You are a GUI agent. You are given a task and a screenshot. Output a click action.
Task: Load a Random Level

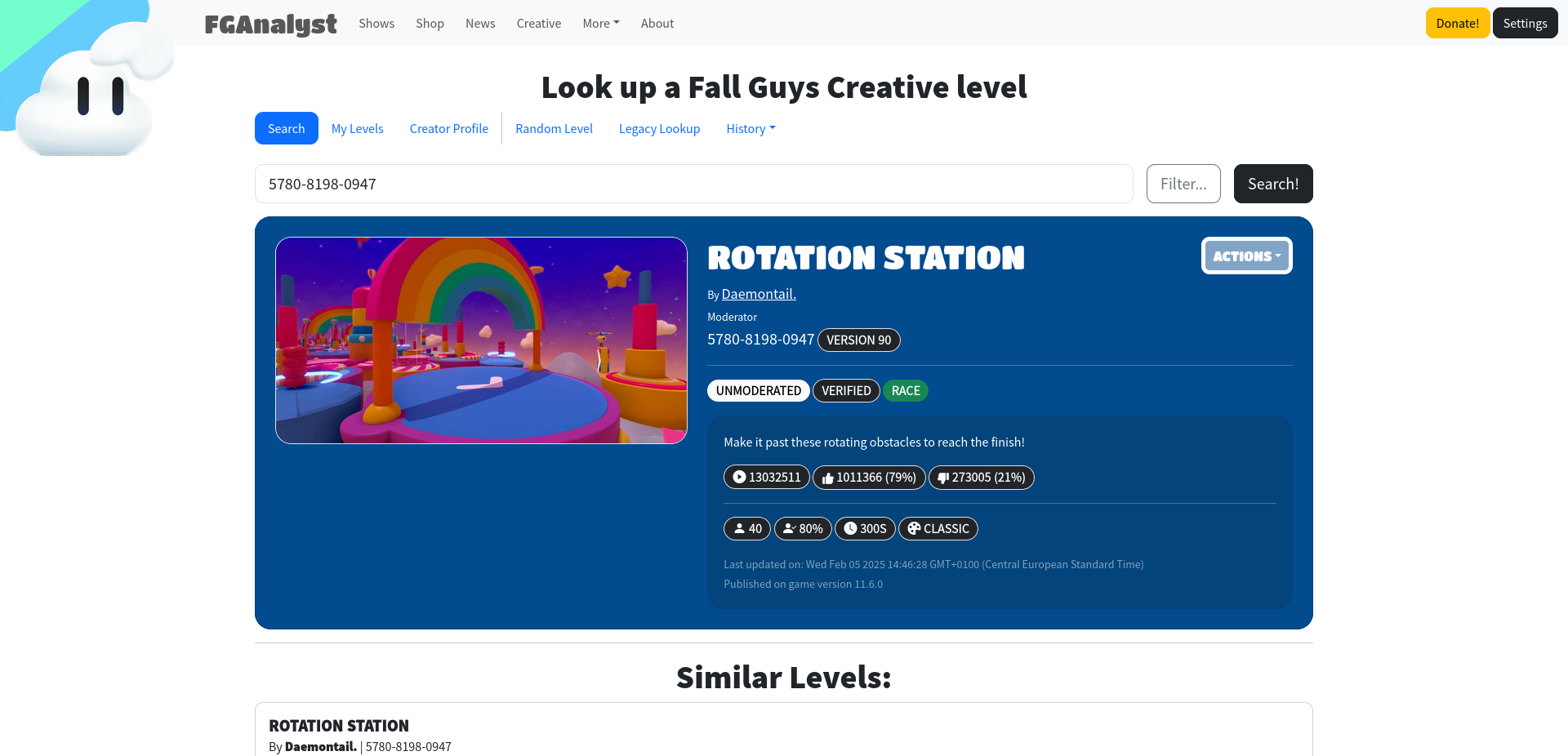pos(554,128)
